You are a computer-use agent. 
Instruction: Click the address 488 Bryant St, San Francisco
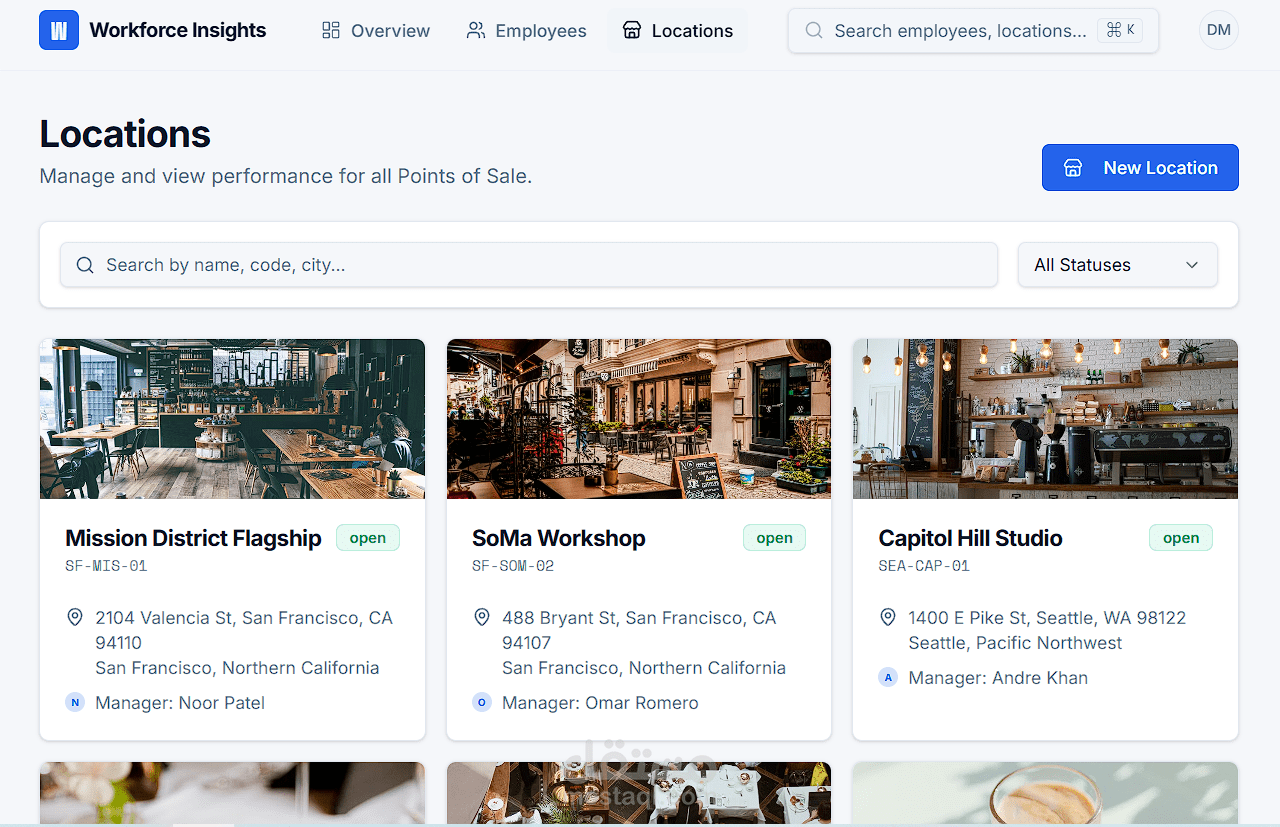coord(639,630)
